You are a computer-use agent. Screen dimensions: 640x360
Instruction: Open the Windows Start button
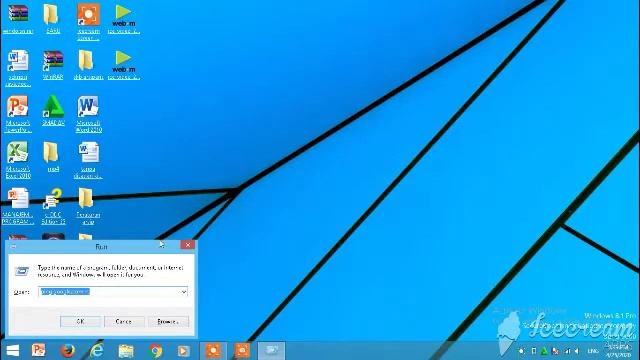pyautogui.click(x=13, y=351)
